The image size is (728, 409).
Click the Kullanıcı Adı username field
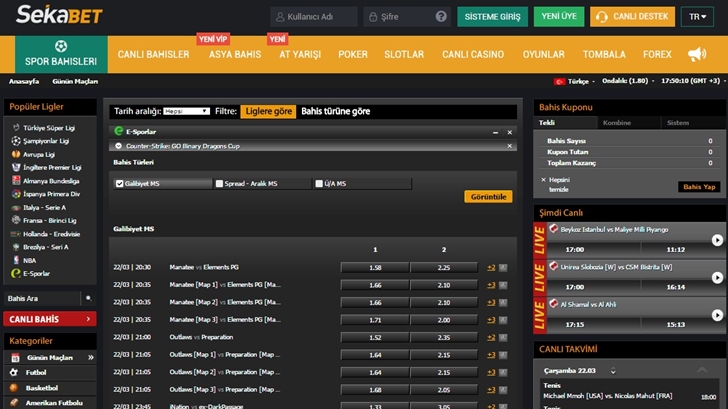click(314, 17)
